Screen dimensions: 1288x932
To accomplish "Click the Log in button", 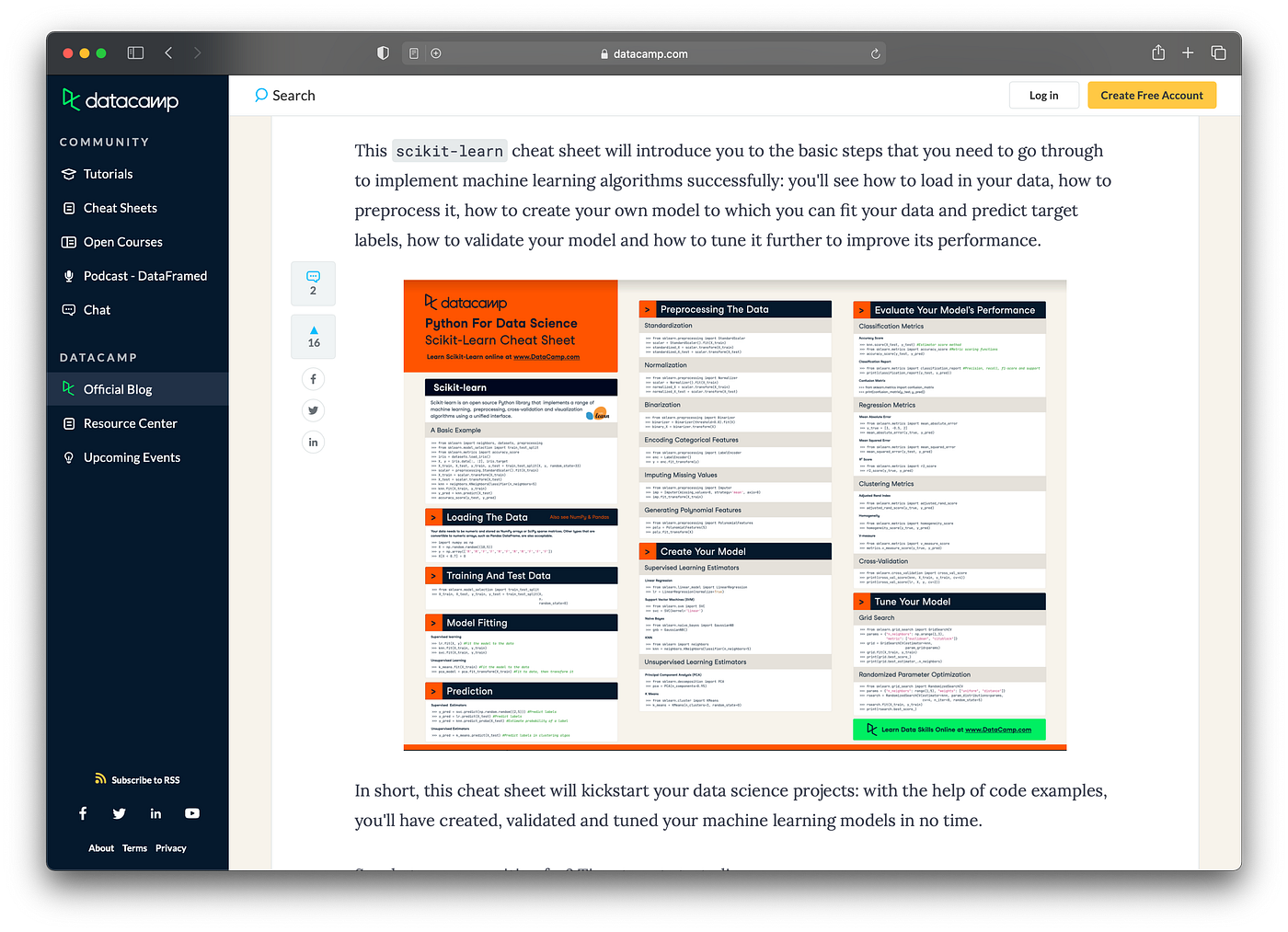I will pyautogui.click(x=1043, y=95).
